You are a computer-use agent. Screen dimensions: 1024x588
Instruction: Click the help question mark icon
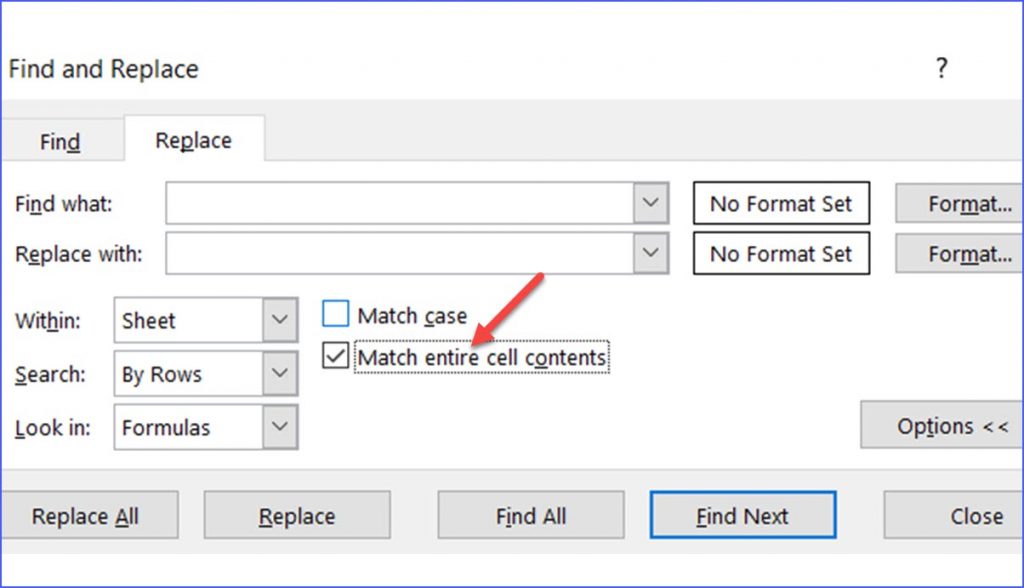tap(940, 69)
